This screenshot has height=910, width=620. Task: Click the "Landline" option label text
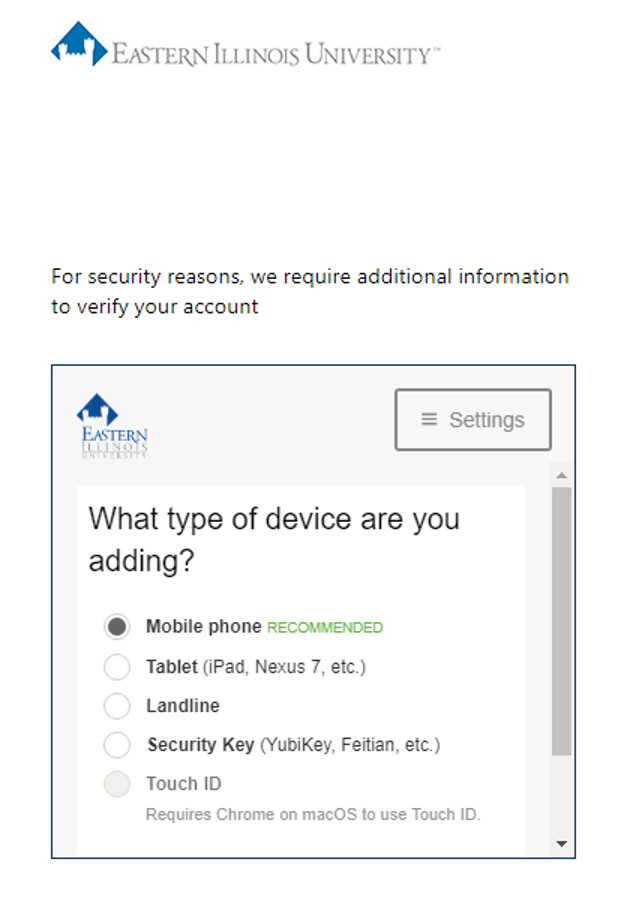183,706
